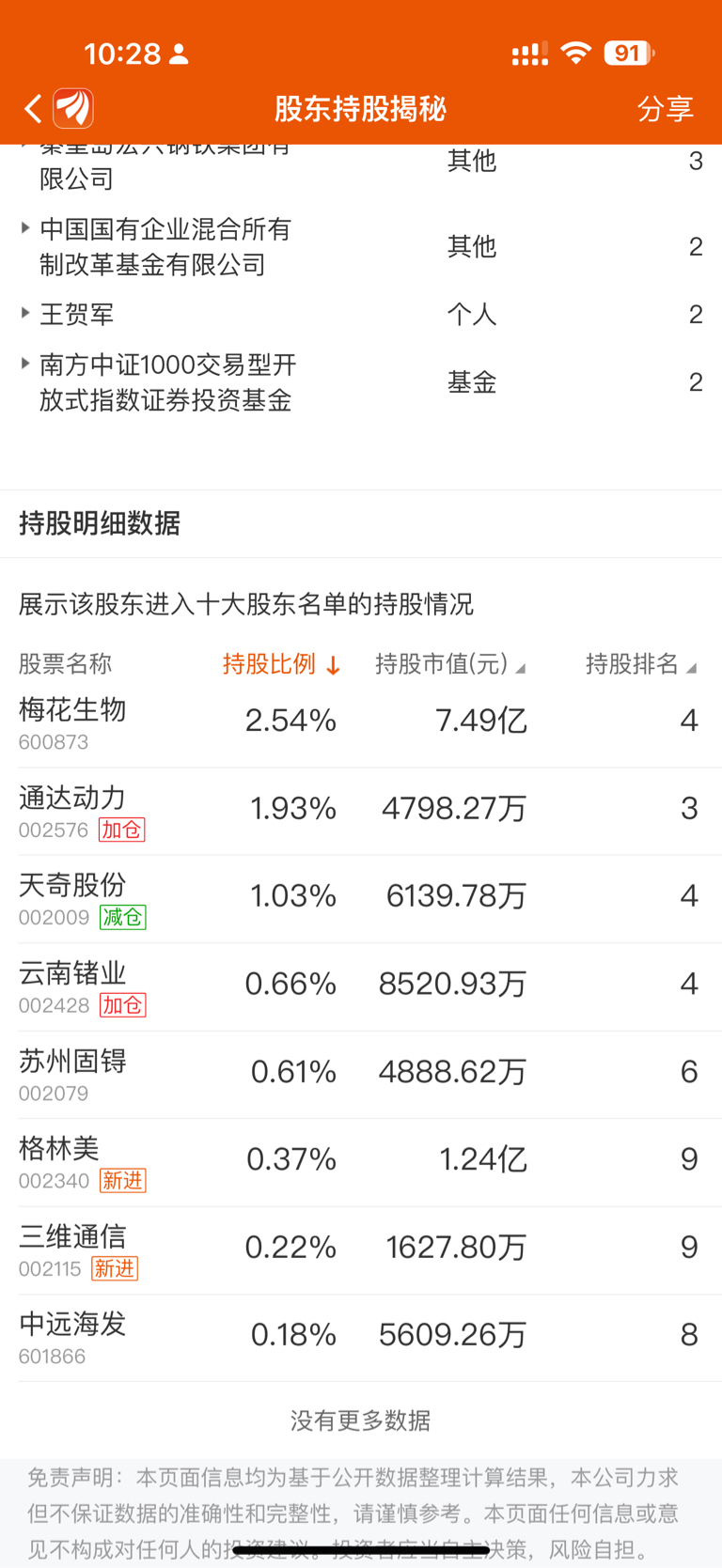Tap the cellular signal bars icon
The height and width of the screenshot is (1568, 722).
click(x=529, y=54)
